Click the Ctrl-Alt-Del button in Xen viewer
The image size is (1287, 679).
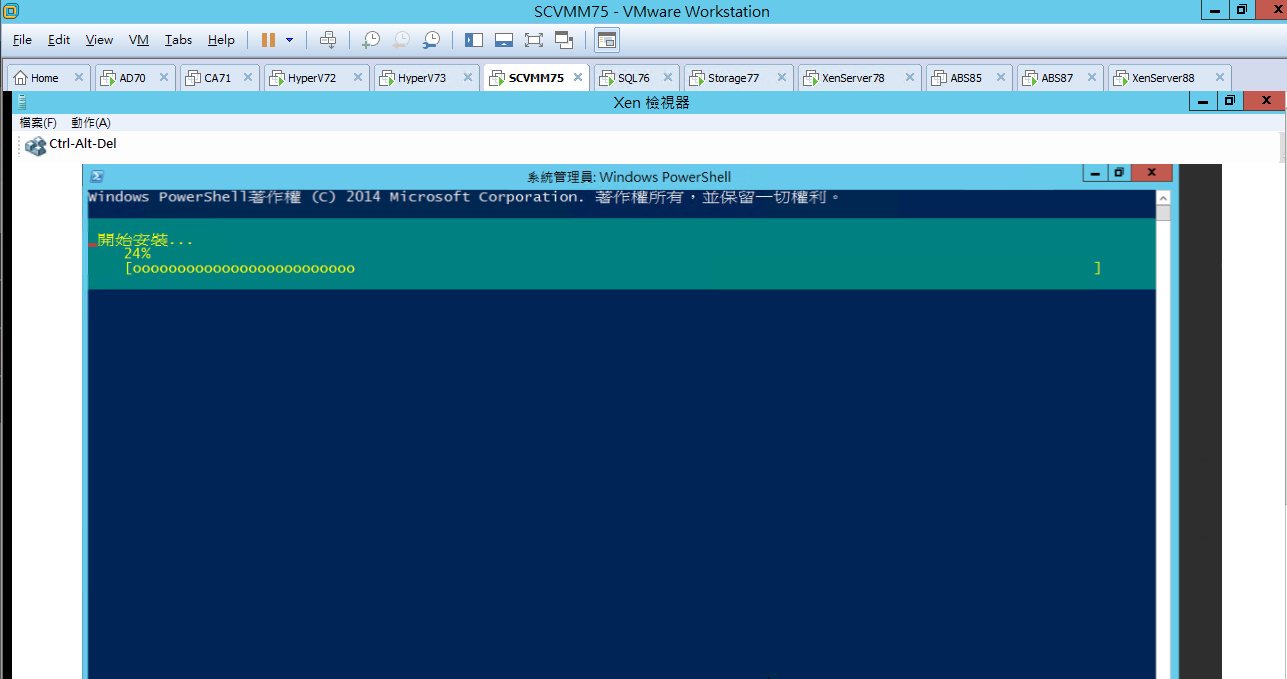coord(71,145)
